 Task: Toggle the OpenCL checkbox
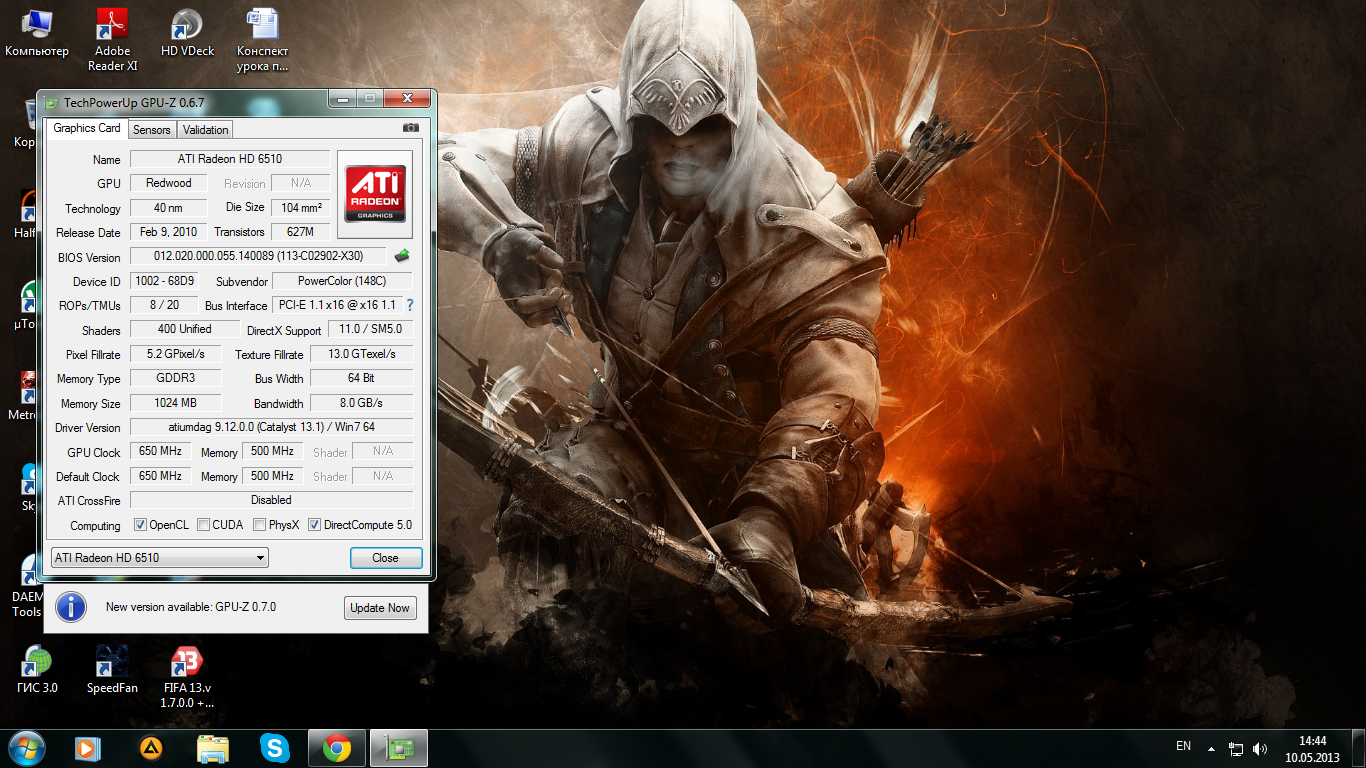click(140, 525)
